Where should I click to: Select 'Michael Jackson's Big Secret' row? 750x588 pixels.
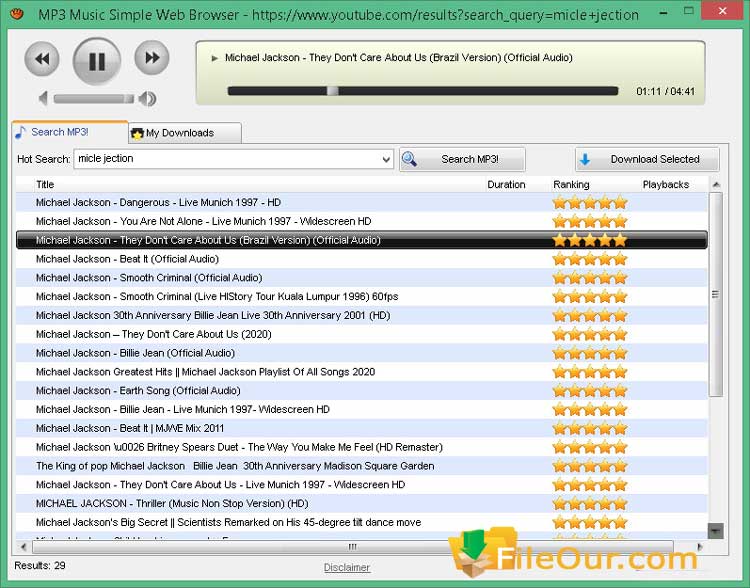pyautogui.click(x=362, y=522)
